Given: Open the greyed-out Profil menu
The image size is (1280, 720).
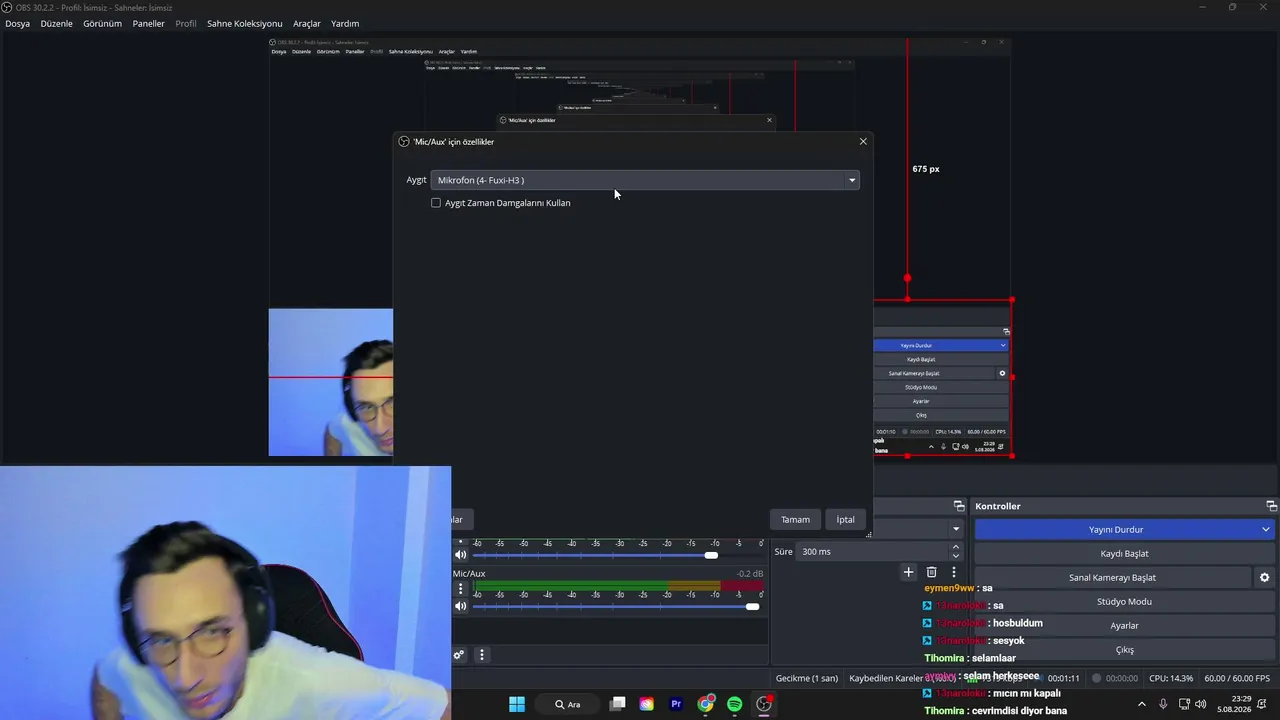Looking at the screenshot, I should tap(186, 23).
